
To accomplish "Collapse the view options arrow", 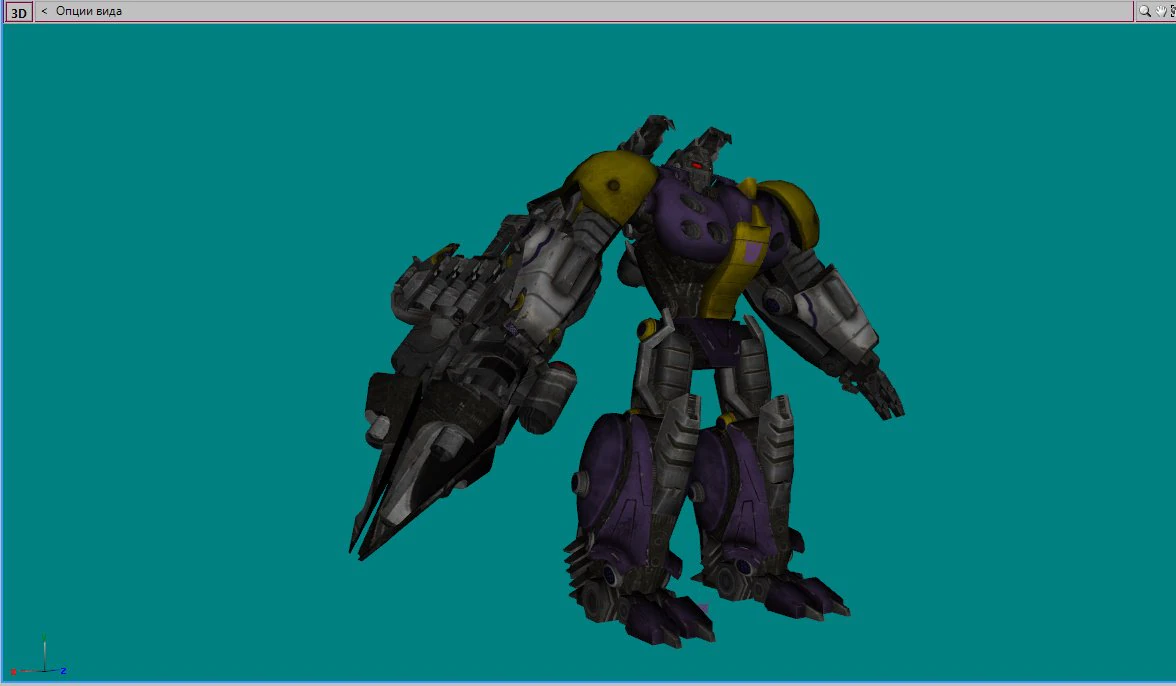I will tap(44, 11).
